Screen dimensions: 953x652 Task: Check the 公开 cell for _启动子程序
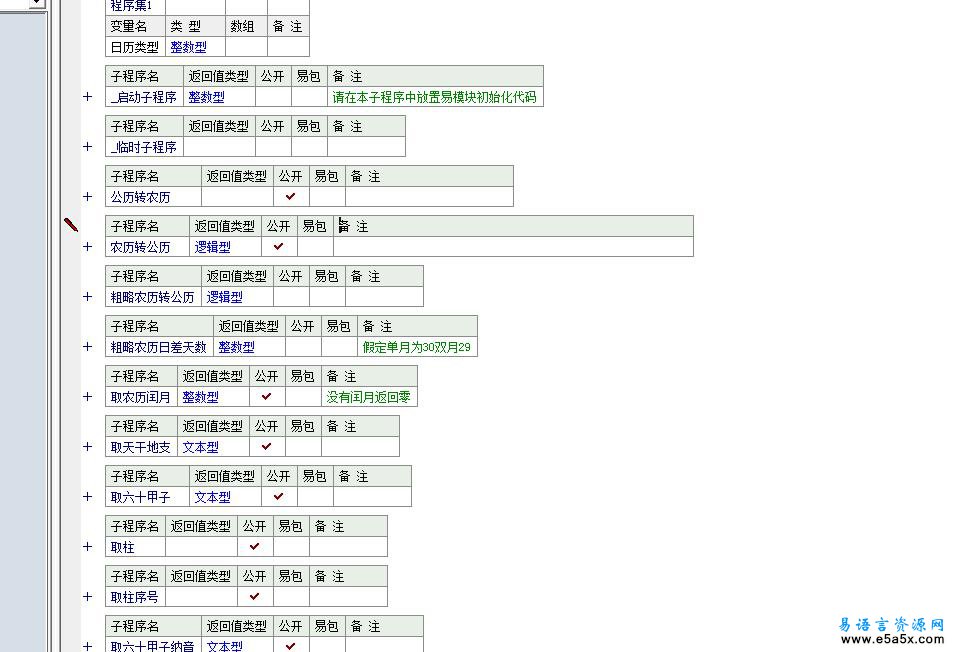click(274, 97)
